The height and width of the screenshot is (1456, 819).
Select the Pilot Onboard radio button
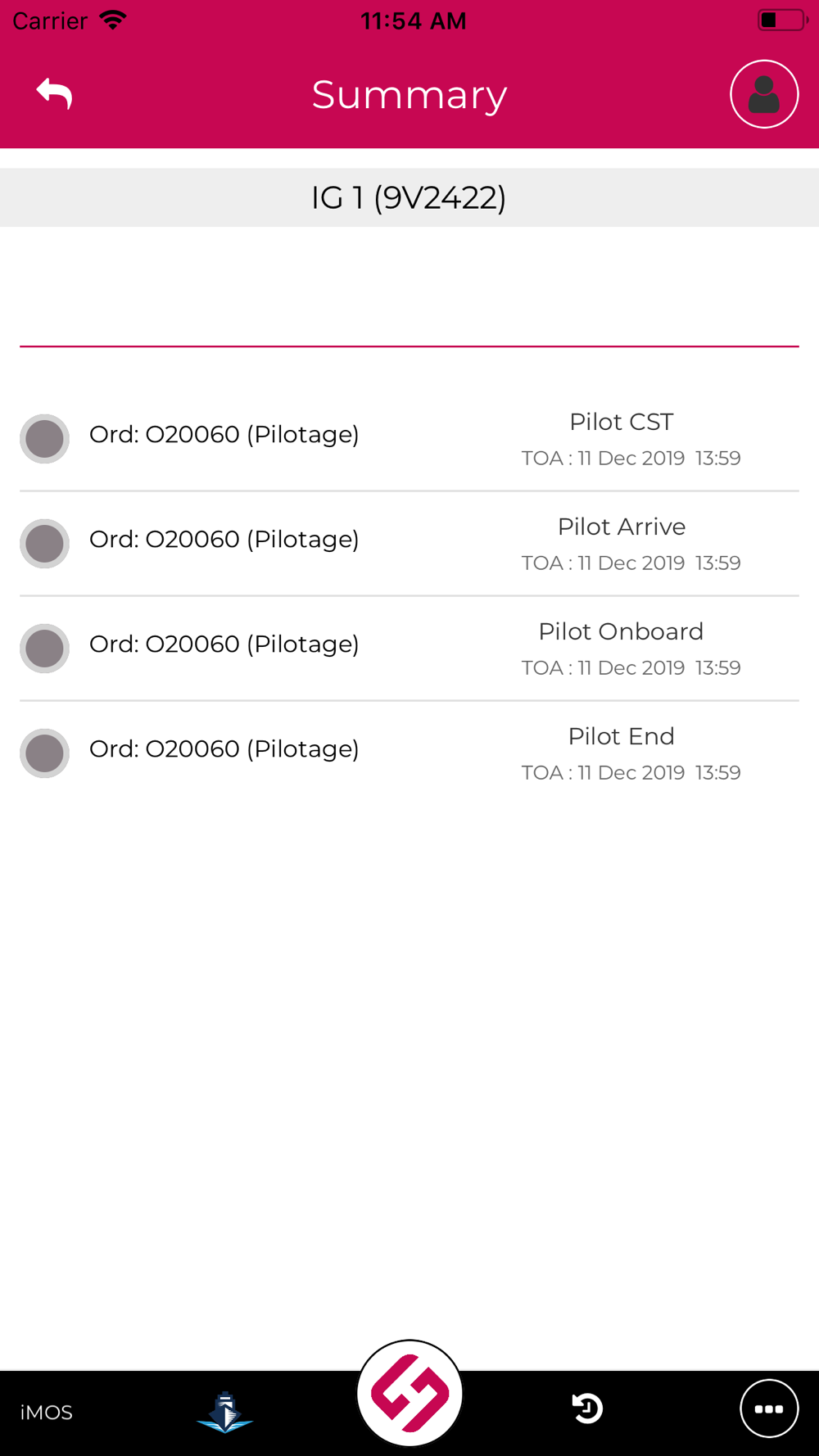pos(45,649)
